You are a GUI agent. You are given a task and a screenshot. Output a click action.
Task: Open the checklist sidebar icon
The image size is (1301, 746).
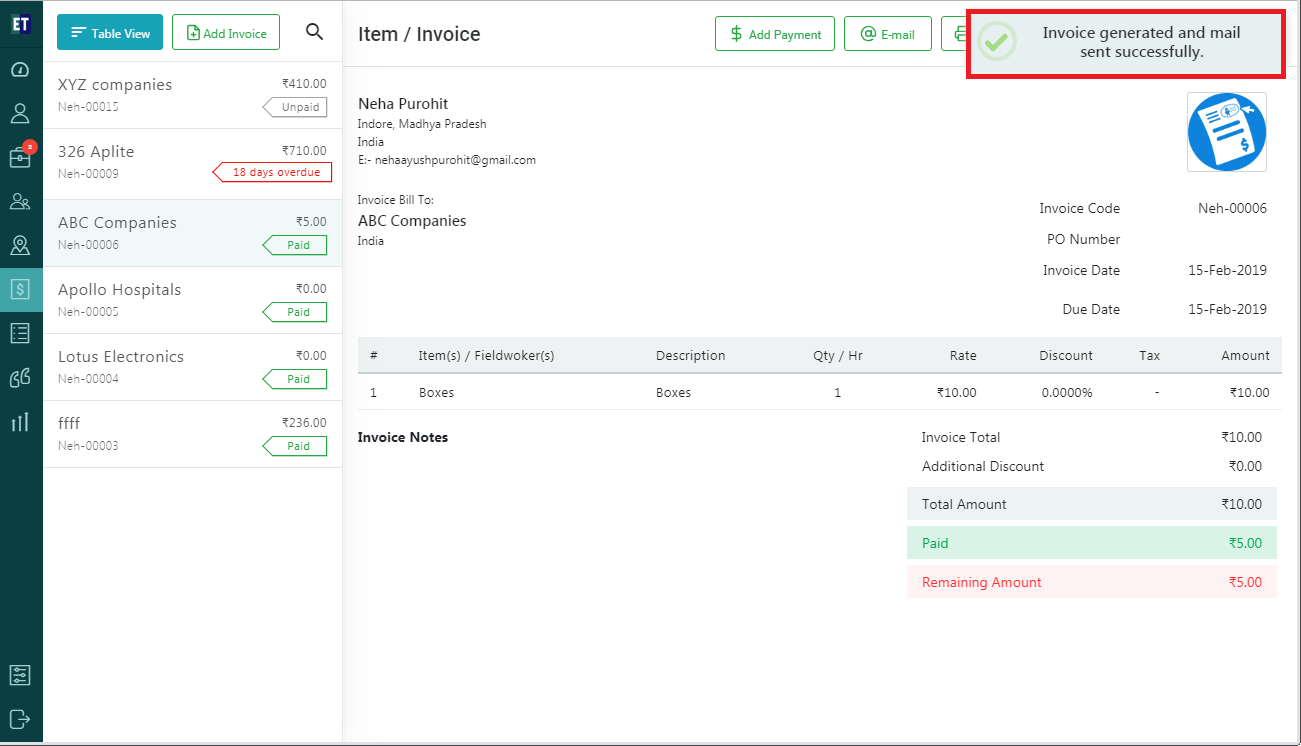20,333
